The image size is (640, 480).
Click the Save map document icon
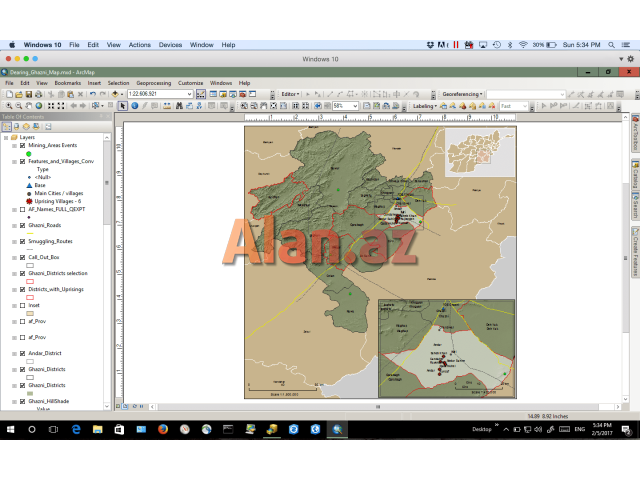pyautogui.click(x=30, y=94)
